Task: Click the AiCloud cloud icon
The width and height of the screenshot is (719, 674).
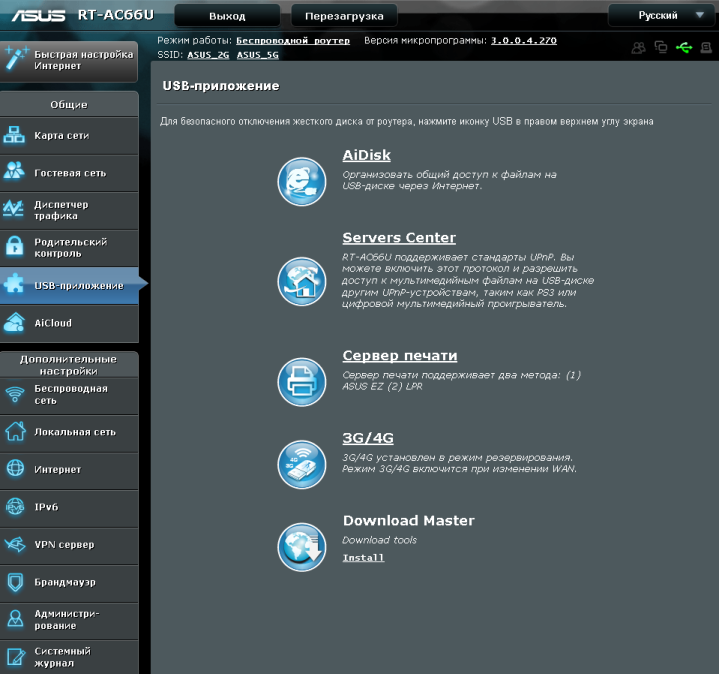Action: pyautogui.click(x=14, y=322)
